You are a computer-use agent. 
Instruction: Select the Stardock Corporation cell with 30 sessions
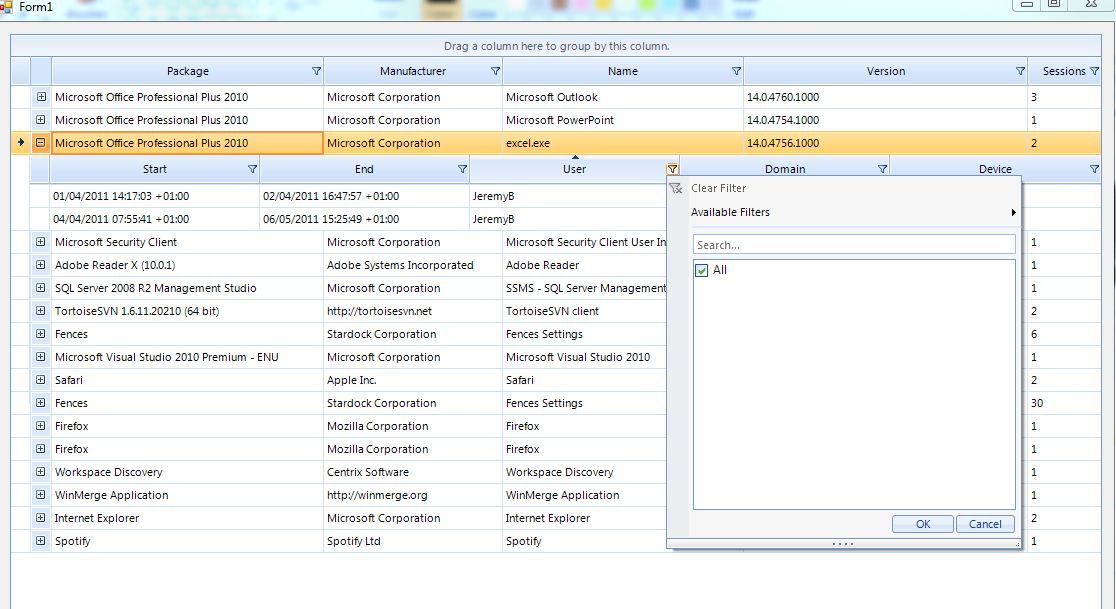tap(413, 403)
